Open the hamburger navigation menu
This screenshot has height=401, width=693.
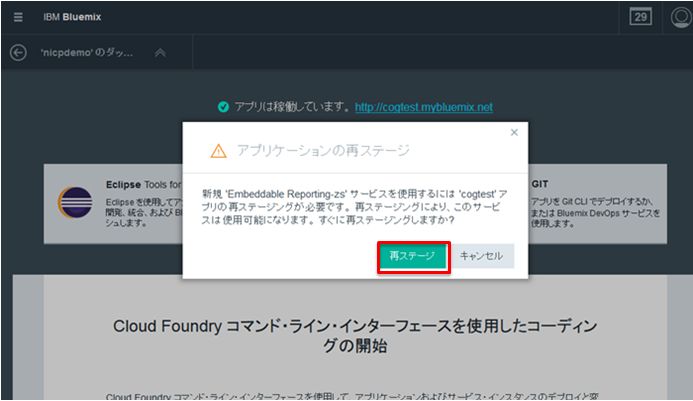[x=19, y=18]
